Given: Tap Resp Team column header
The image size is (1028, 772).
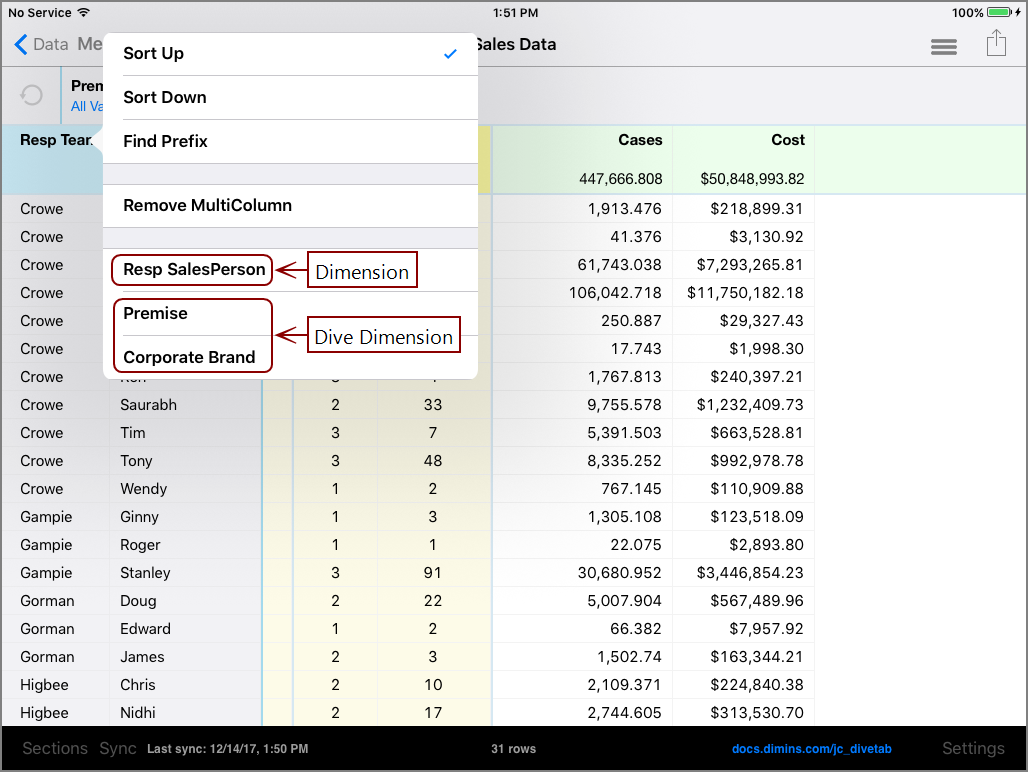Looking at the screenshot, I should tap(55, 140).
